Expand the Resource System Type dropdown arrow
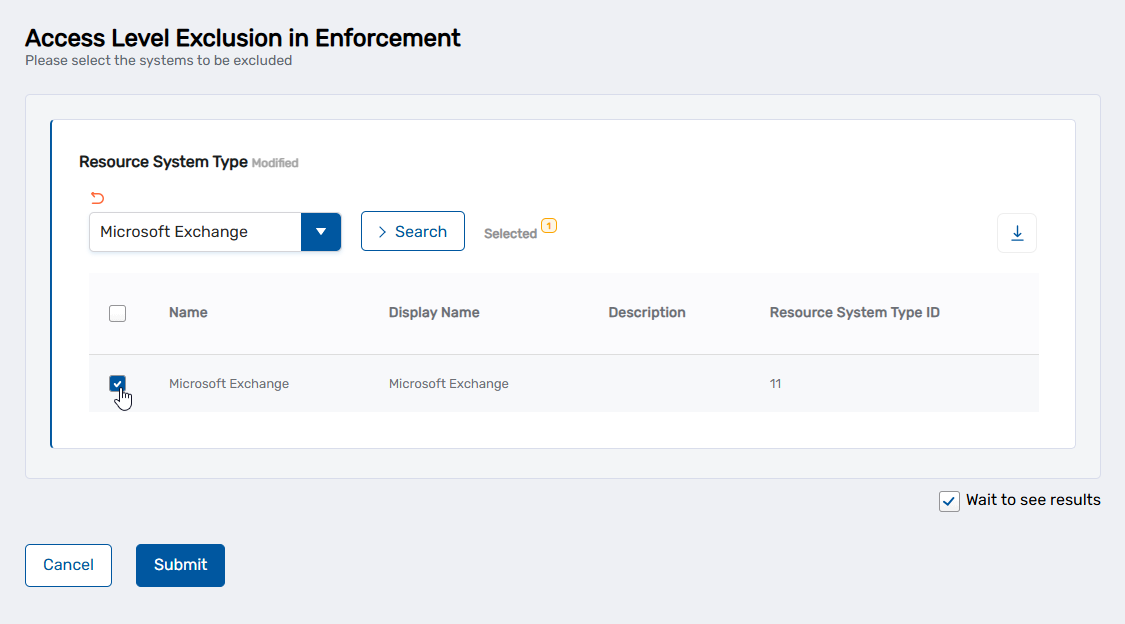Screen dimensions: 1125x624 coord(321,232)
